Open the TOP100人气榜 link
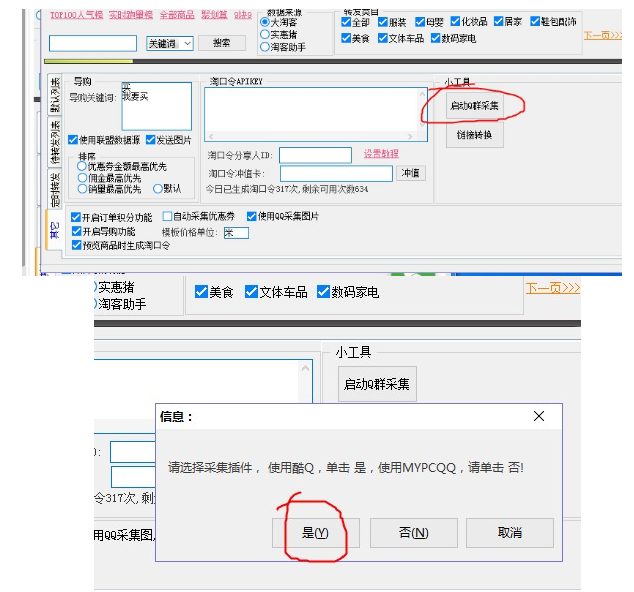634x592 pixels. coord(76,16)
